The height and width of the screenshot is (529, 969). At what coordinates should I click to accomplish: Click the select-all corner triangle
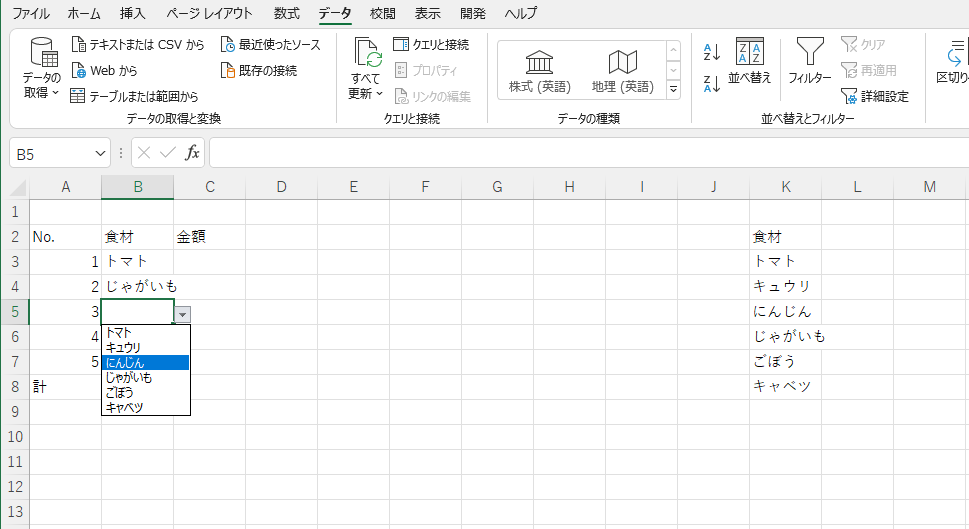pos(18,187)
